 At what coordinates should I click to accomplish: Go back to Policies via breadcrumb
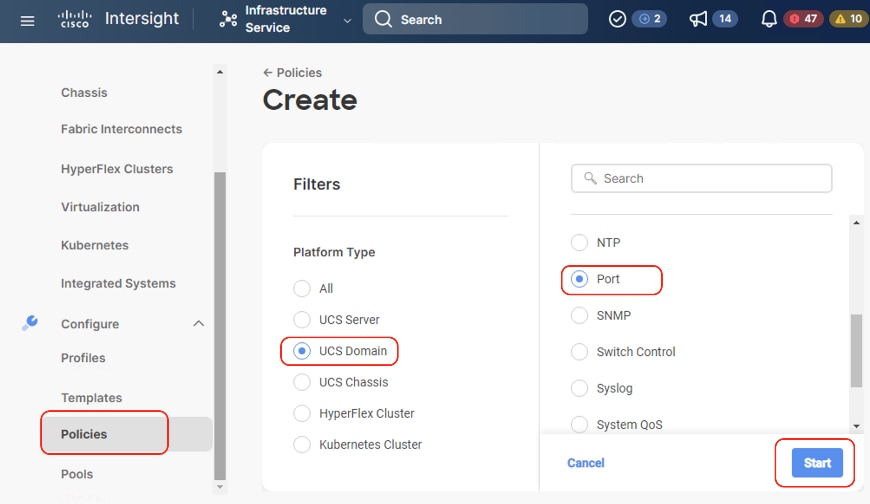point(299,73)
